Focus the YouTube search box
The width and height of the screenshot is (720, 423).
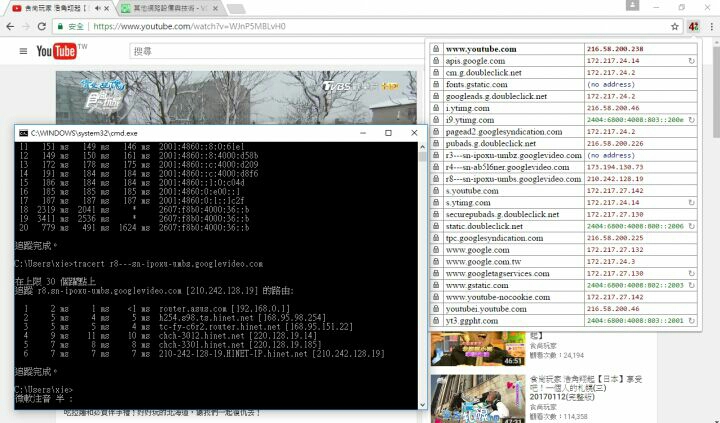pos(276,51)
